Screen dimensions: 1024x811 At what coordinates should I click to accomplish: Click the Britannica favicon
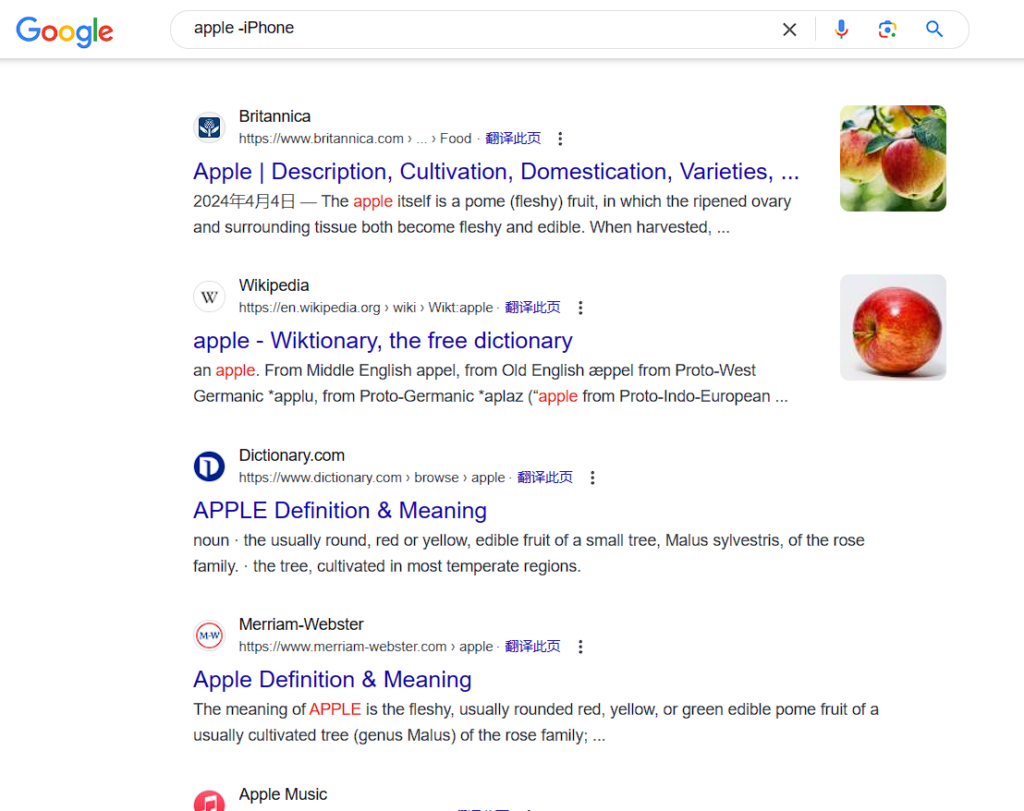tap(209, 127)
